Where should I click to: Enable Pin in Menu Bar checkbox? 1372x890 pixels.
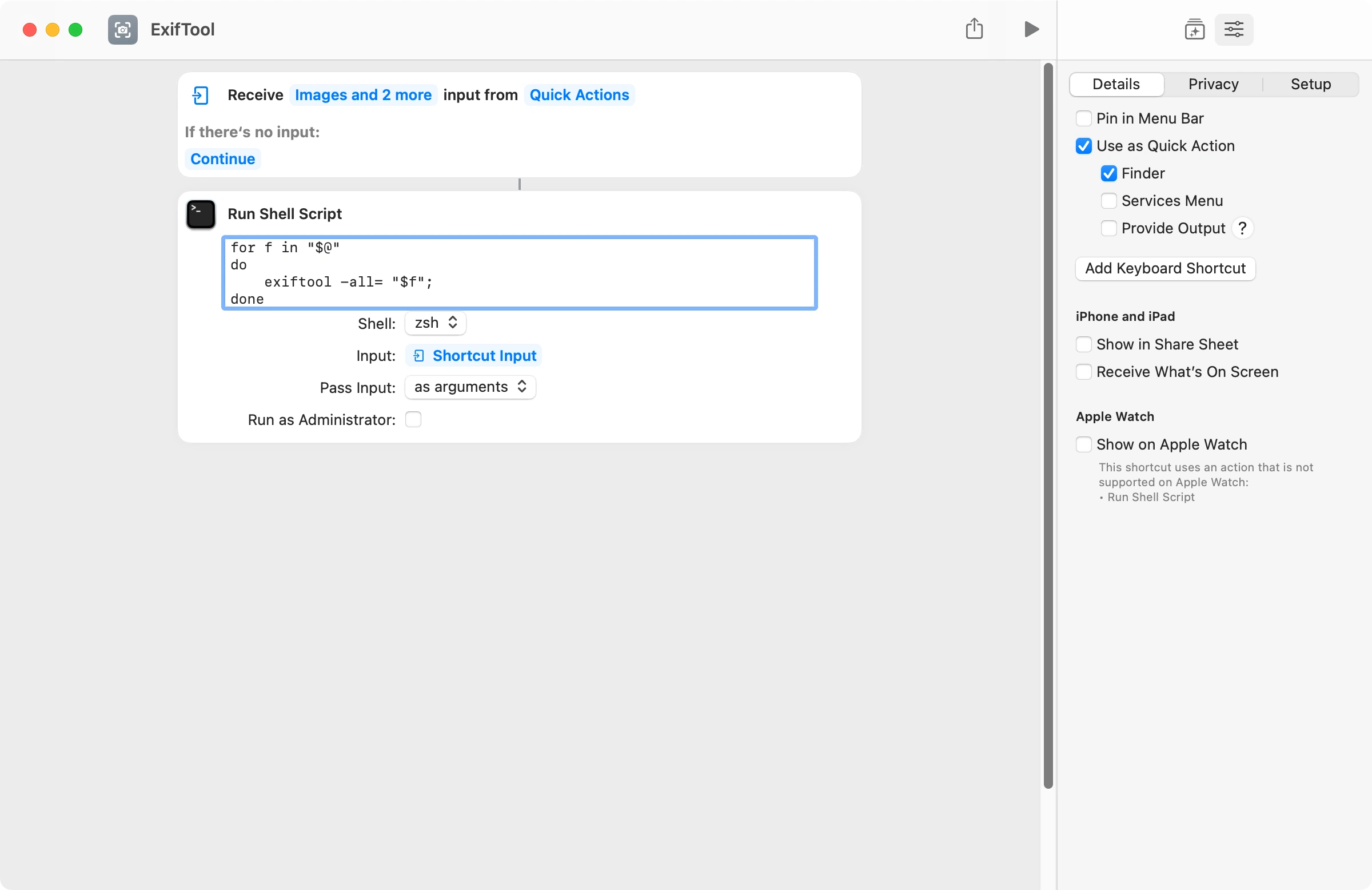click(1083, 118)
